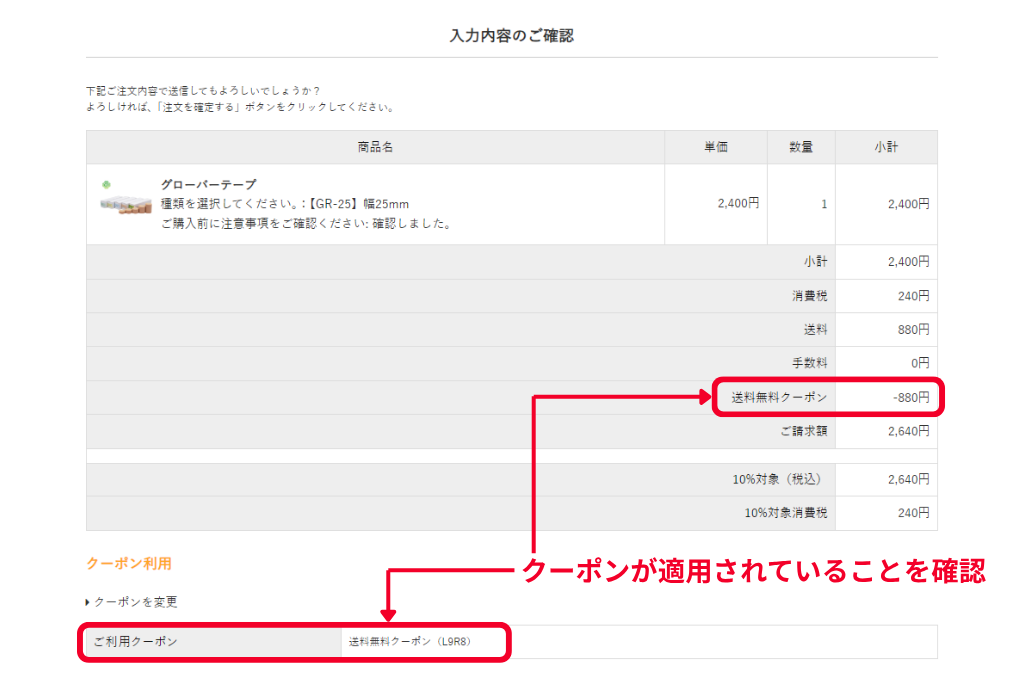Screen dimensions: 1024x678
Task: Click the -880円 coupon discount value
Action: (911, 397)
